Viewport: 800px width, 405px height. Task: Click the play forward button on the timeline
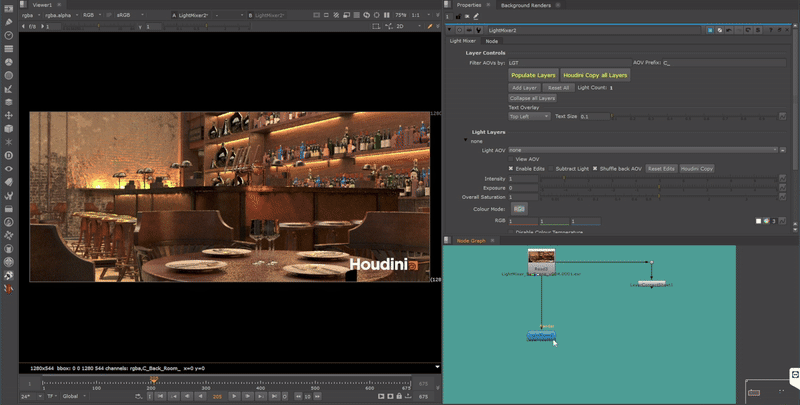pos(233,396)
